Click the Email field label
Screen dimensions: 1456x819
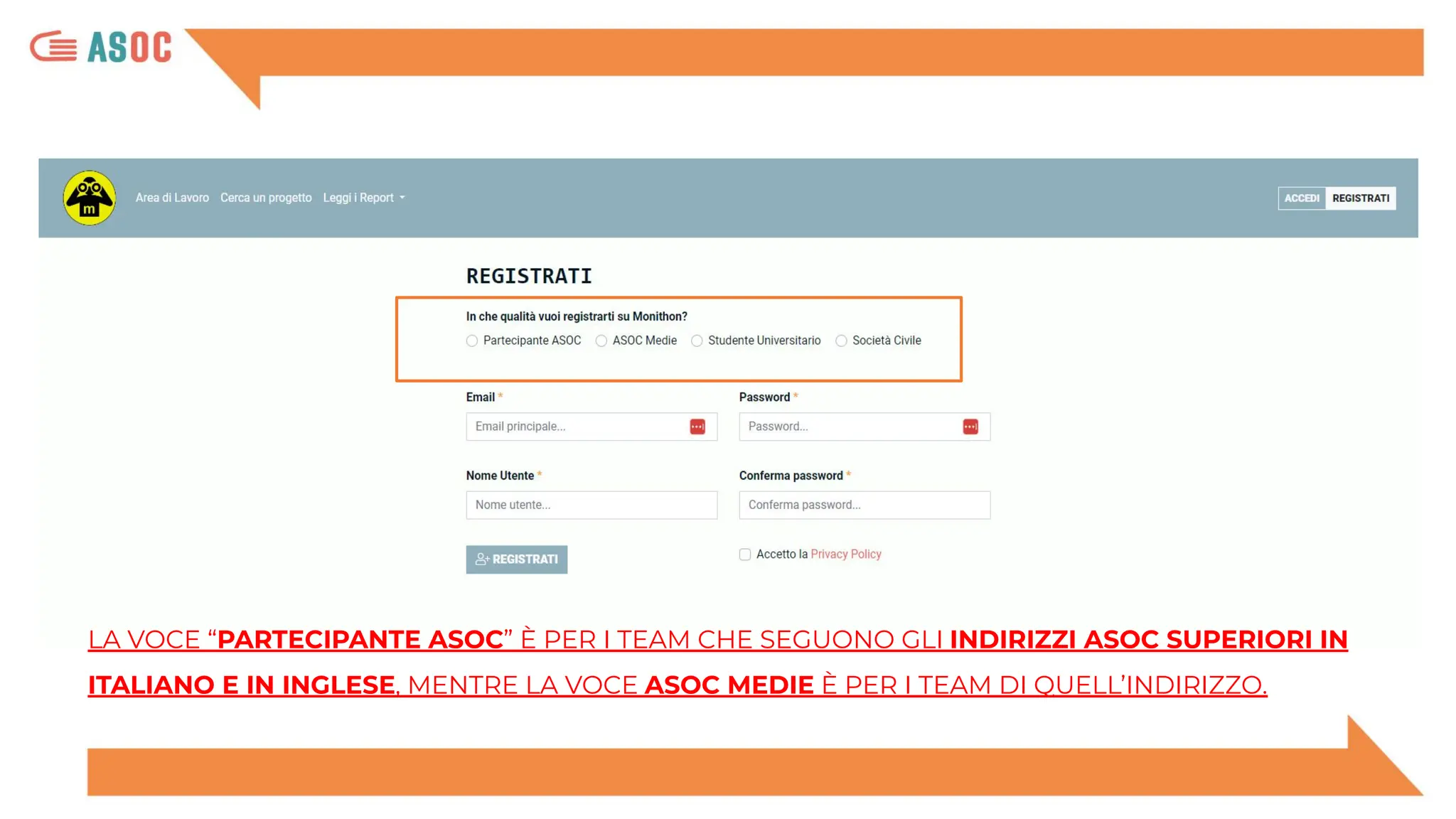481,397
